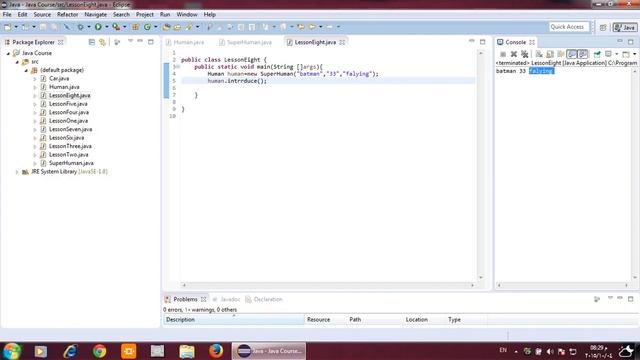Viewport: 640px width, 360px height.
Task: Open dropdown next to New Java Class
Action: pos(156,27)
